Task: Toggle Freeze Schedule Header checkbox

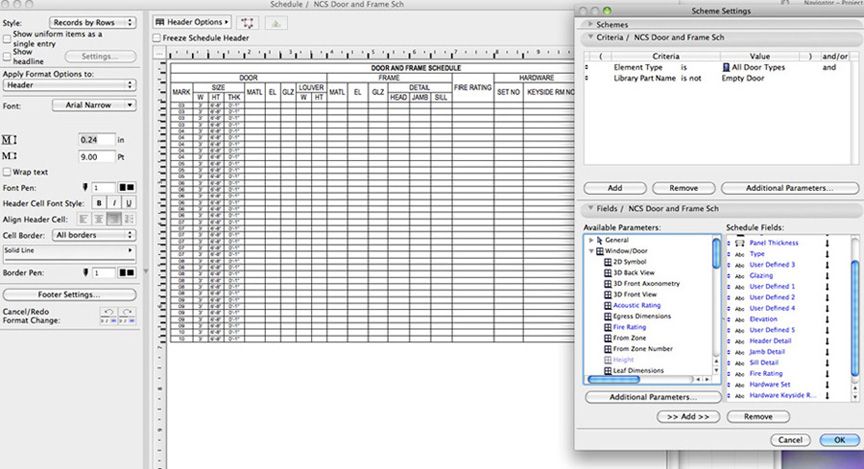Action: coord(157,38)
